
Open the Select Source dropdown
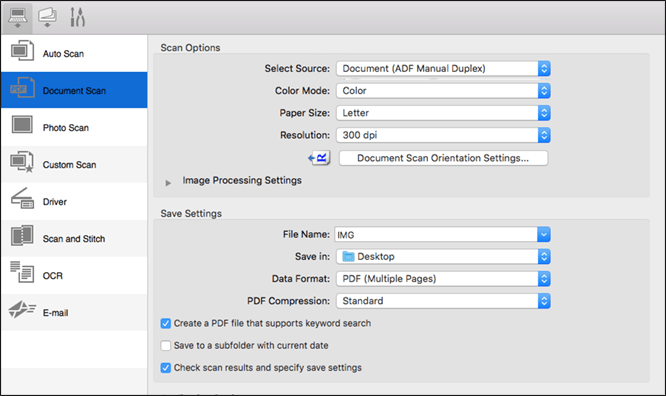pos(443,68)
